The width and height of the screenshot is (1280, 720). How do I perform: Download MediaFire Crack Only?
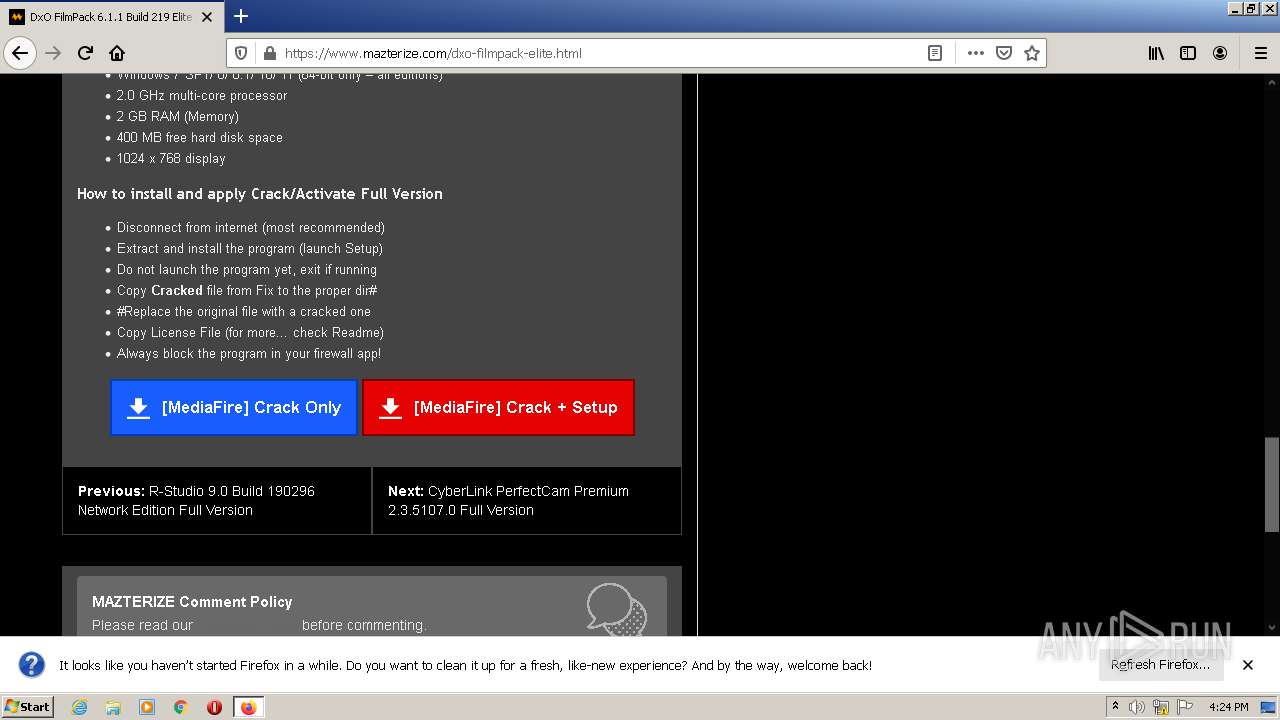click(x=234, y=407)
